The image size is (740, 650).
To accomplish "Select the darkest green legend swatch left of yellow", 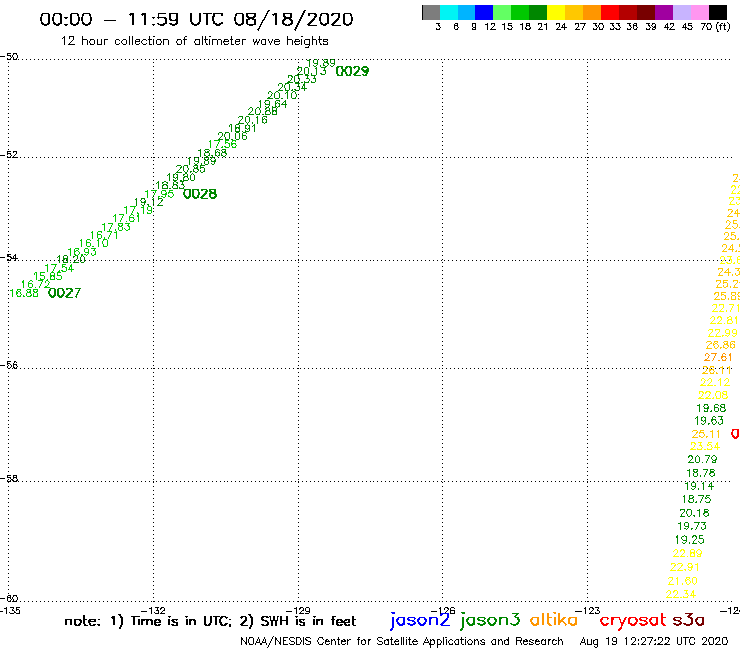I will tap(538, 12).
